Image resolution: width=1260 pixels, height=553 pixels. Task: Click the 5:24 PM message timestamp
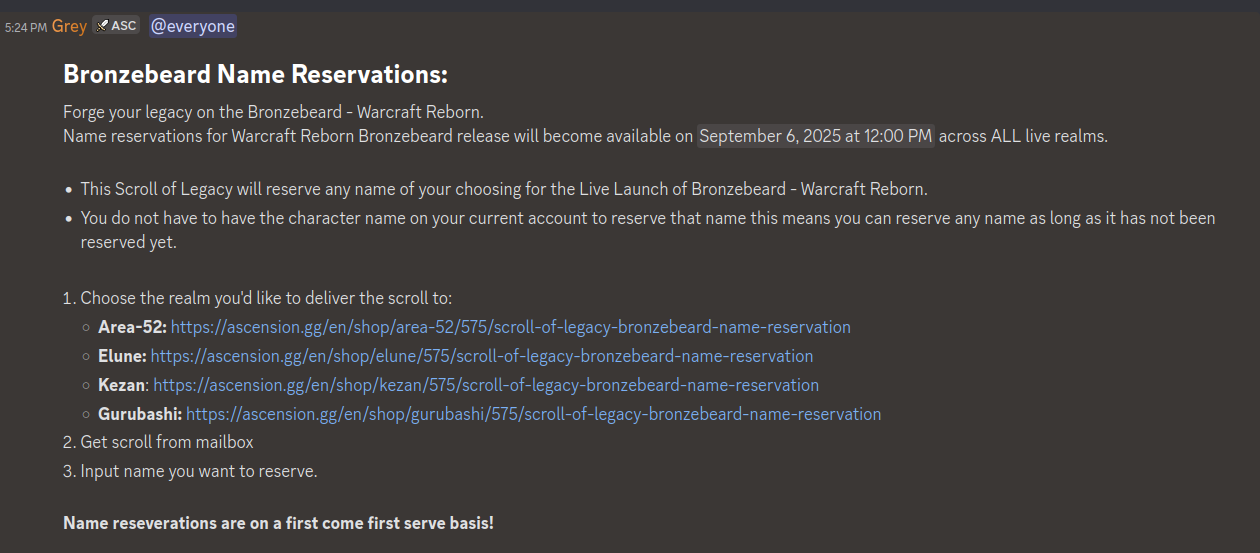[x=25, y=27]
